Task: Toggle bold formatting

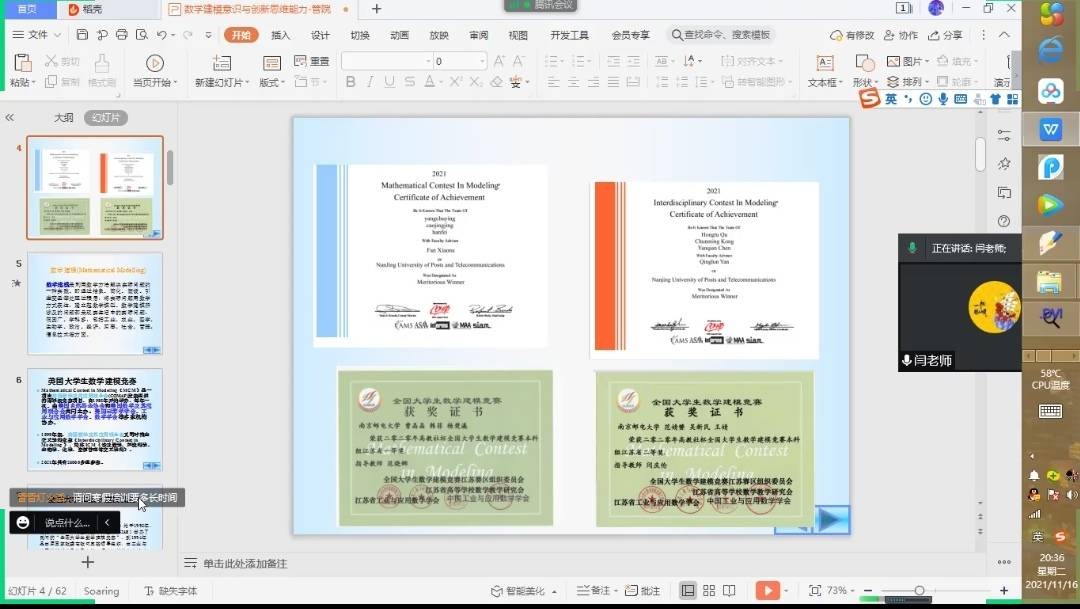Action: [349, 82]
